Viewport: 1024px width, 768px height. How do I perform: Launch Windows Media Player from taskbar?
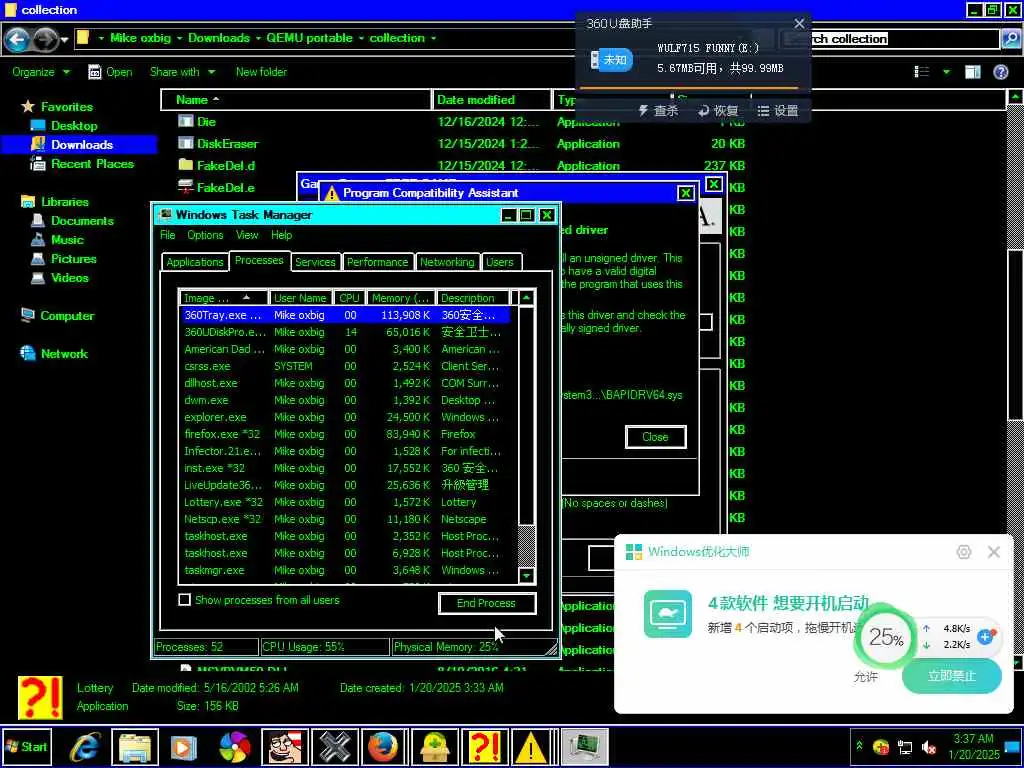[x=184, y=746]
